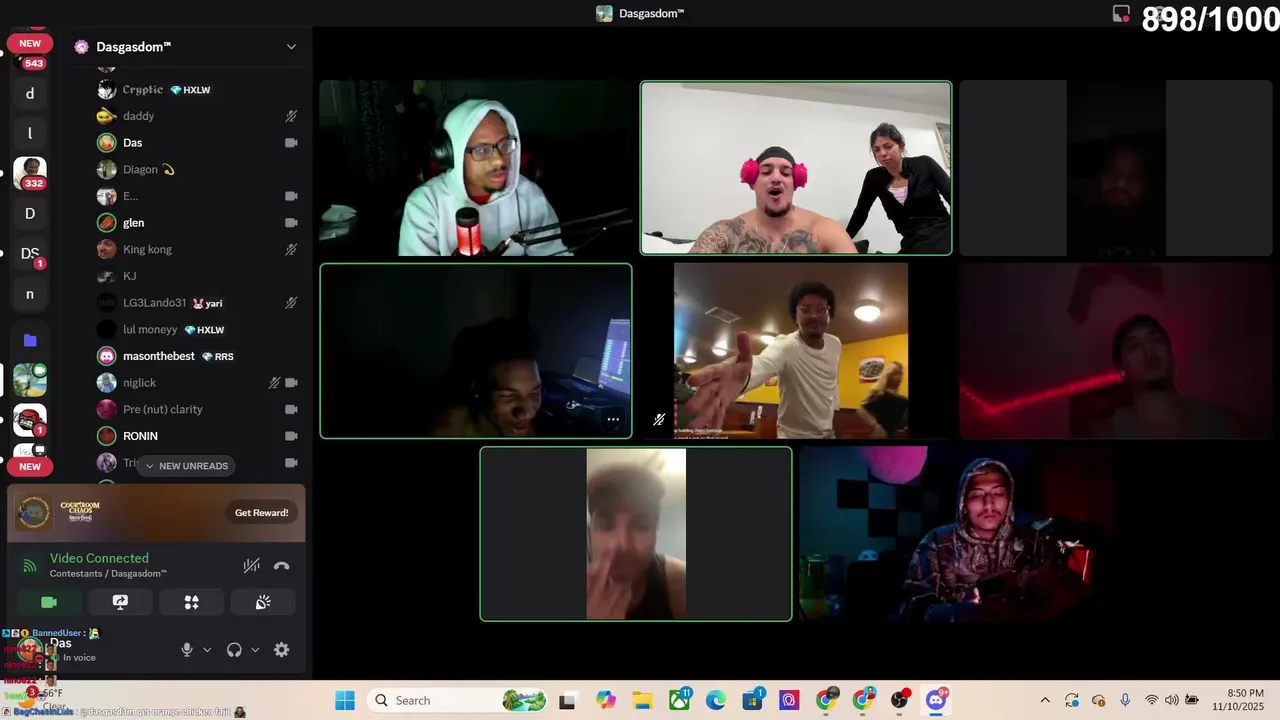Click the connection signal strength icon

pos(29,566)
